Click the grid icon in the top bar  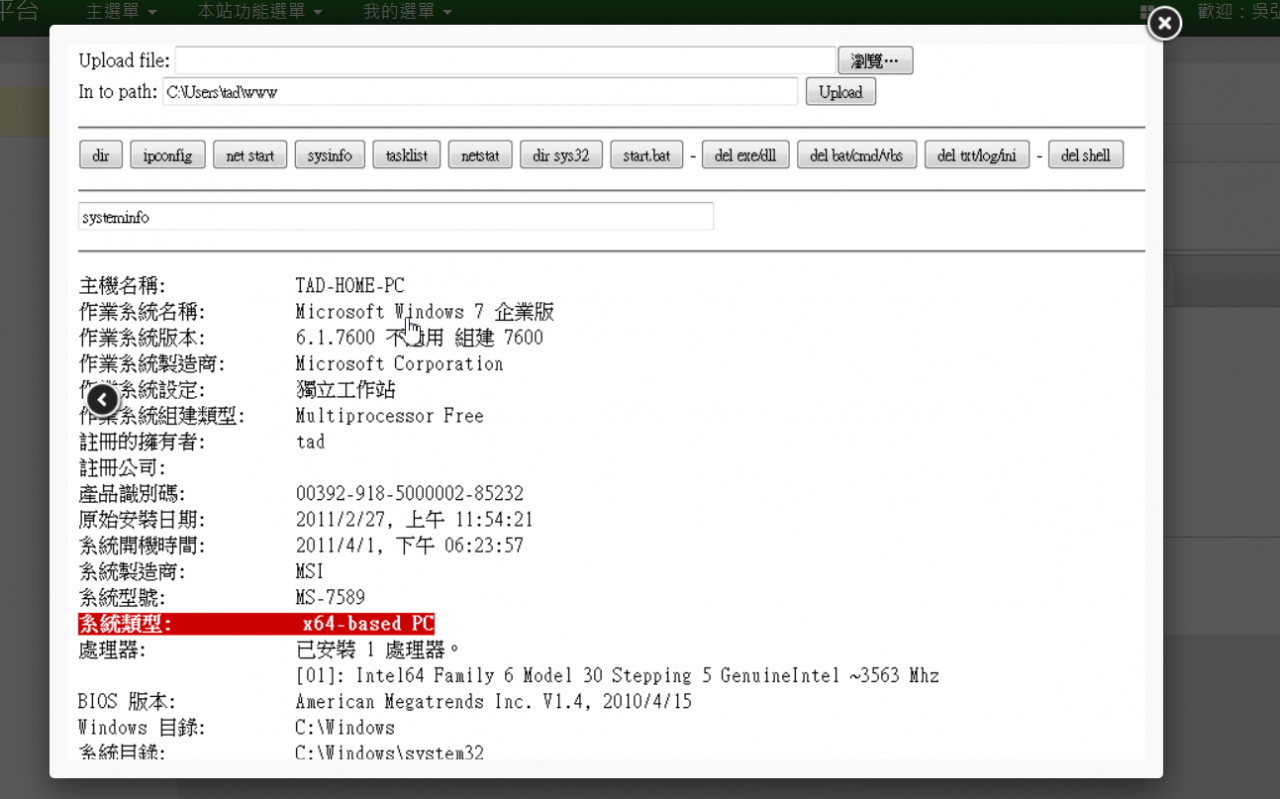(1148, 12)
